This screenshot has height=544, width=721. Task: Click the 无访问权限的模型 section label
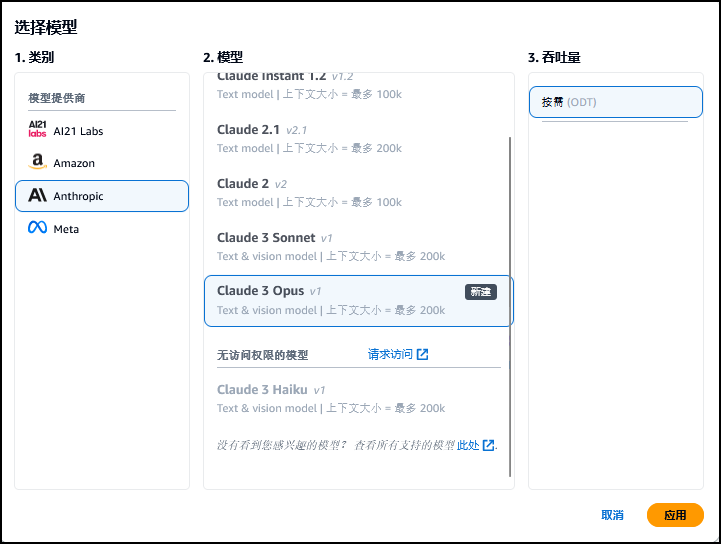tap(263, 355)
